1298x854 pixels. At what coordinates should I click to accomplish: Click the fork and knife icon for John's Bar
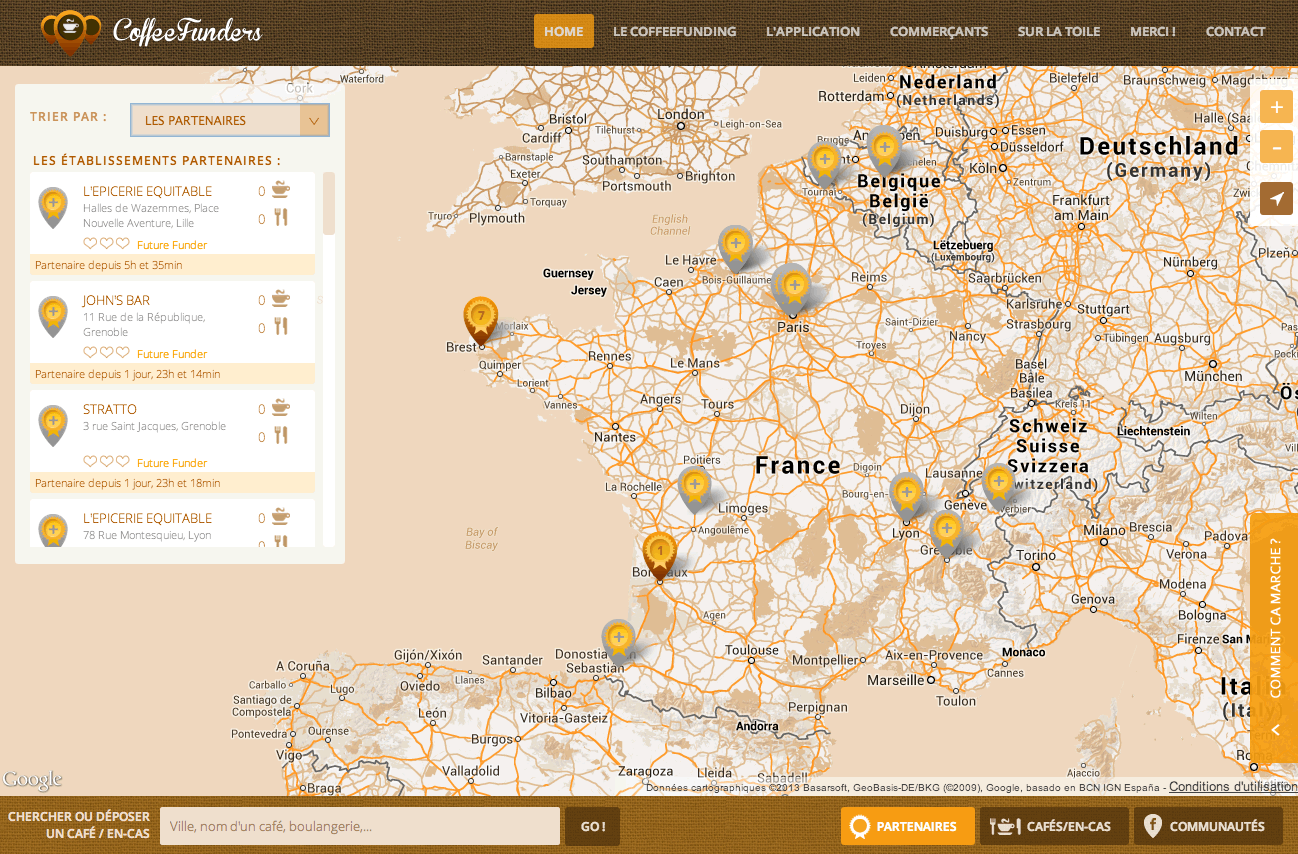point(280,326)
